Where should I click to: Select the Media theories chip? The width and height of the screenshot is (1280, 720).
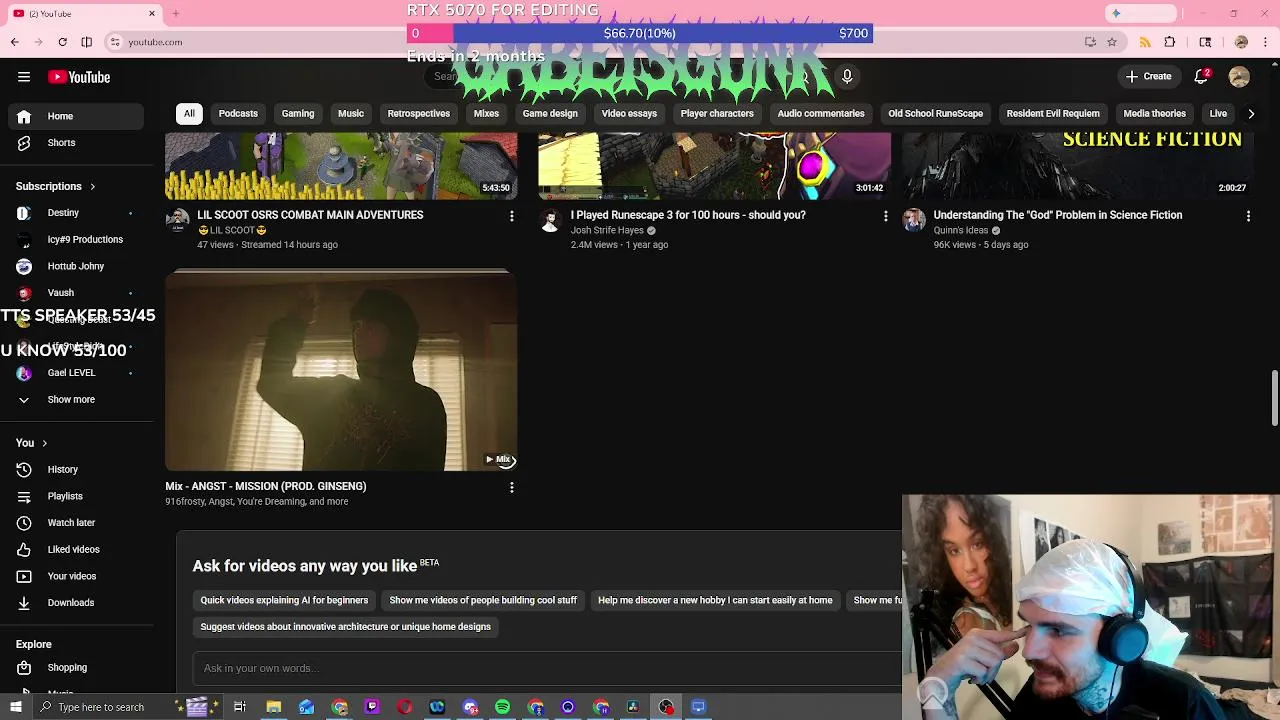coord(1155,114)
